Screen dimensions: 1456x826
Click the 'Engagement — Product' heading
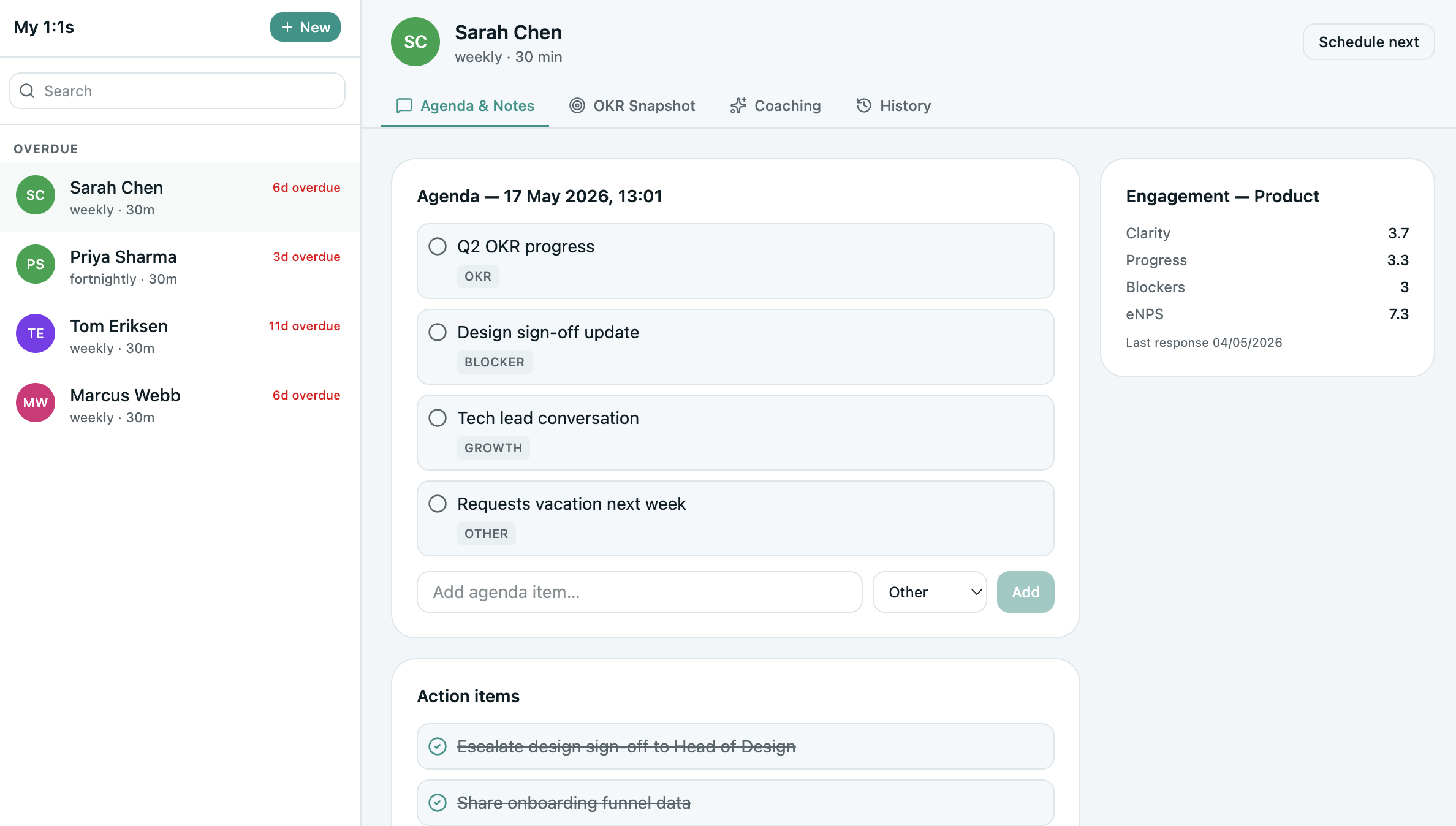(x=1222, y=196)
